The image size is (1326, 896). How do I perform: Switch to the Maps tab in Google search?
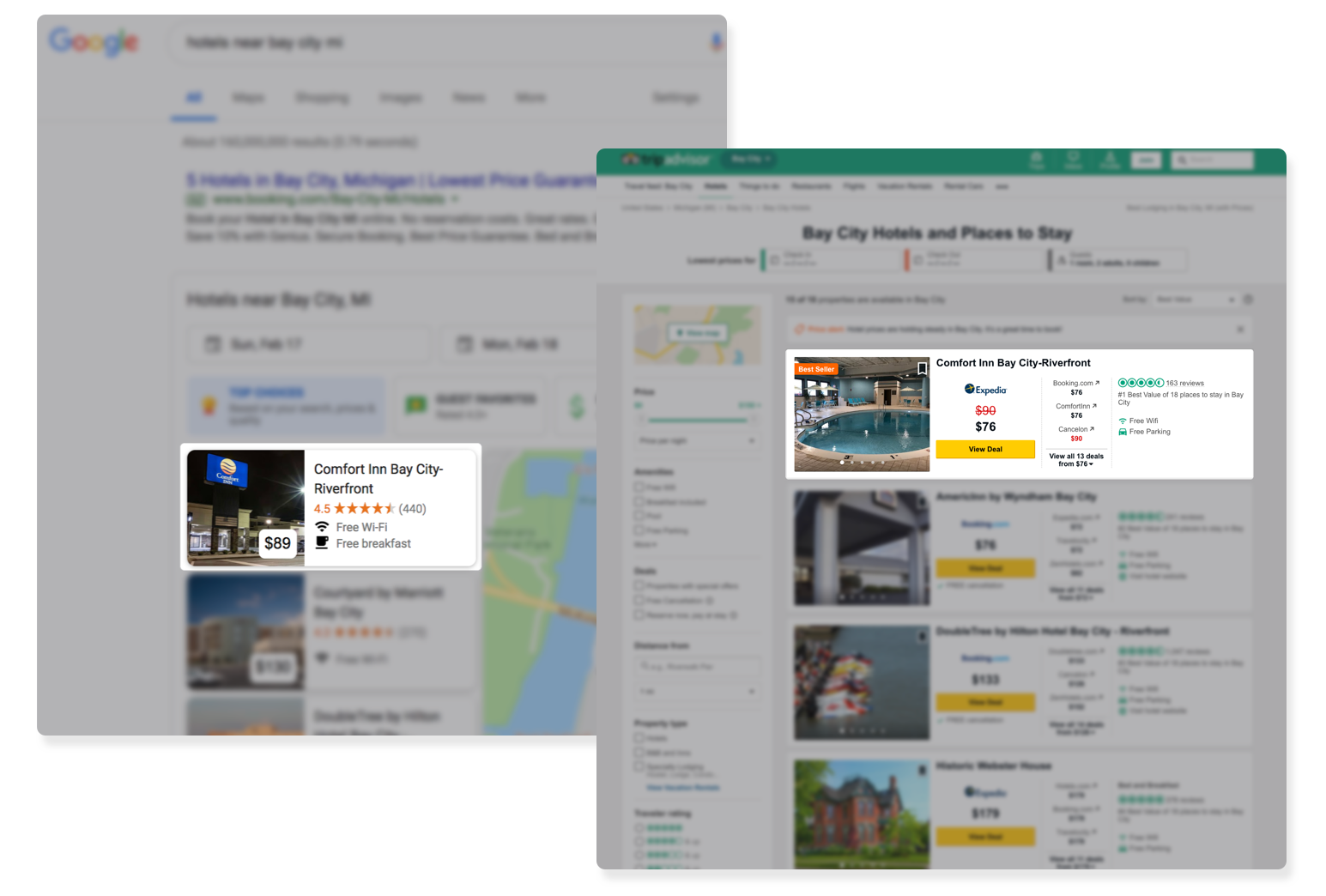tap(248, 98)
